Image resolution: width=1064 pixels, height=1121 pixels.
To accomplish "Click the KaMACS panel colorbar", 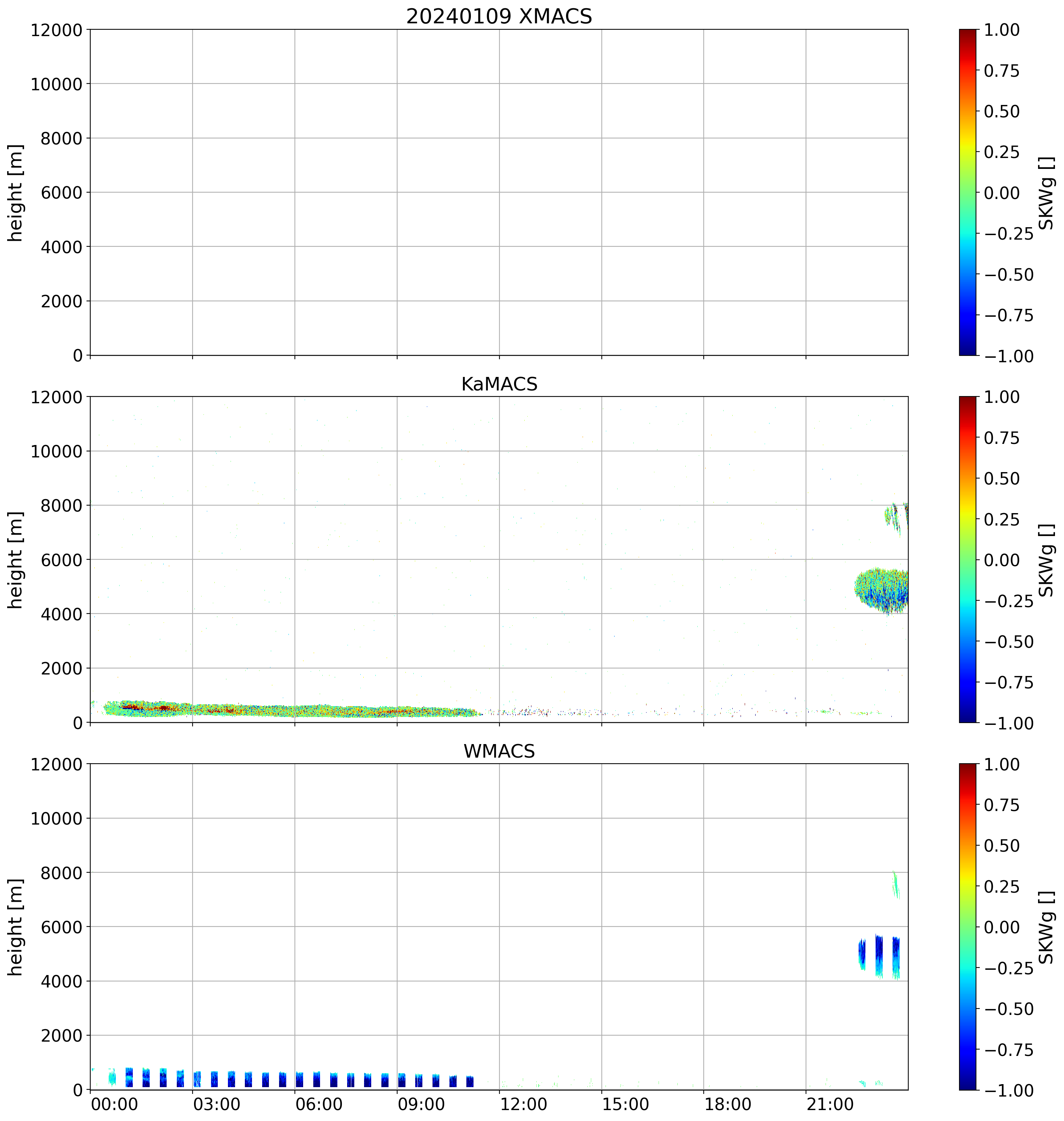I will tap(968, 559).
